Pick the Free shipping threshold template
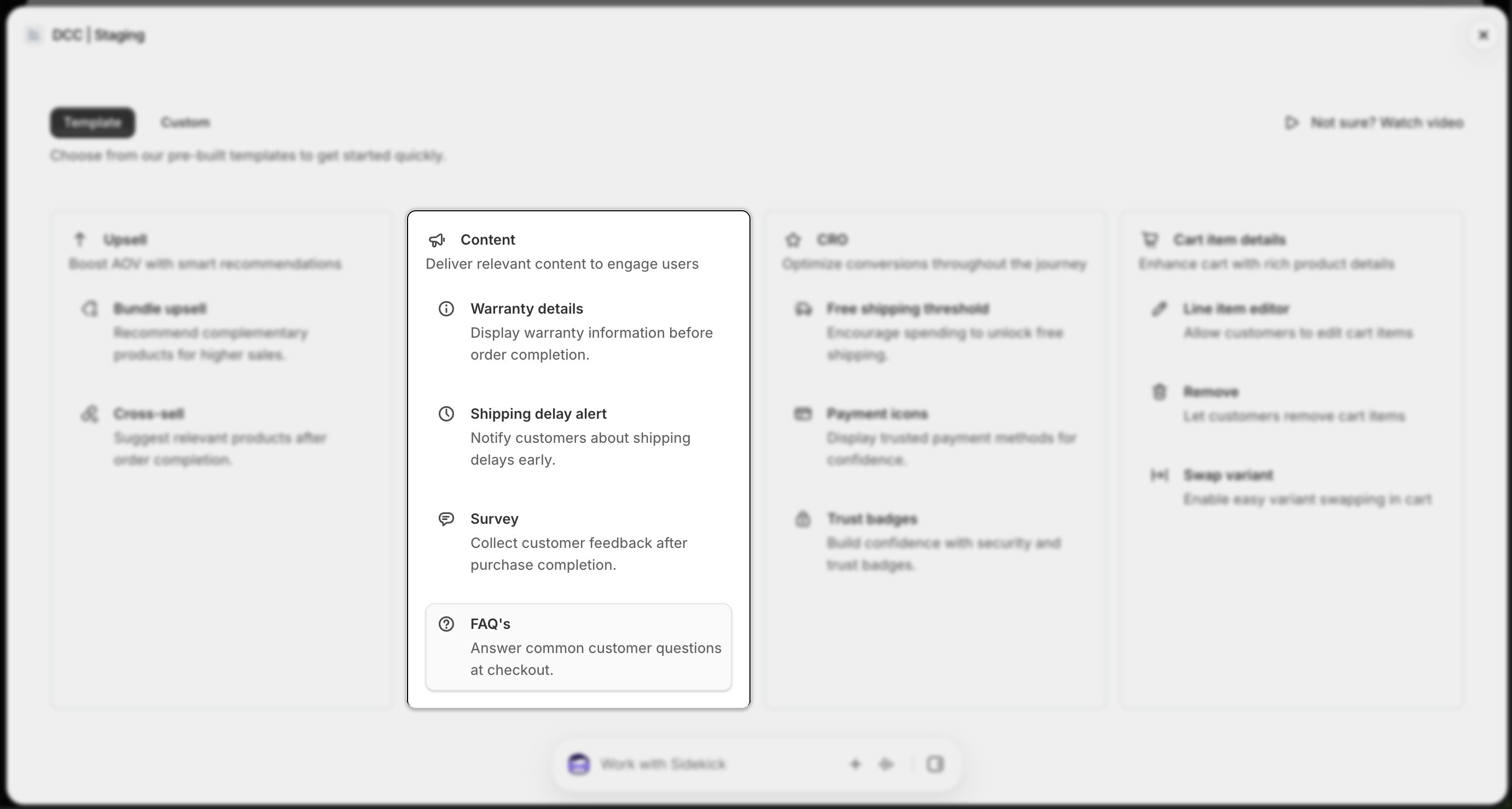 coord(935,331)
